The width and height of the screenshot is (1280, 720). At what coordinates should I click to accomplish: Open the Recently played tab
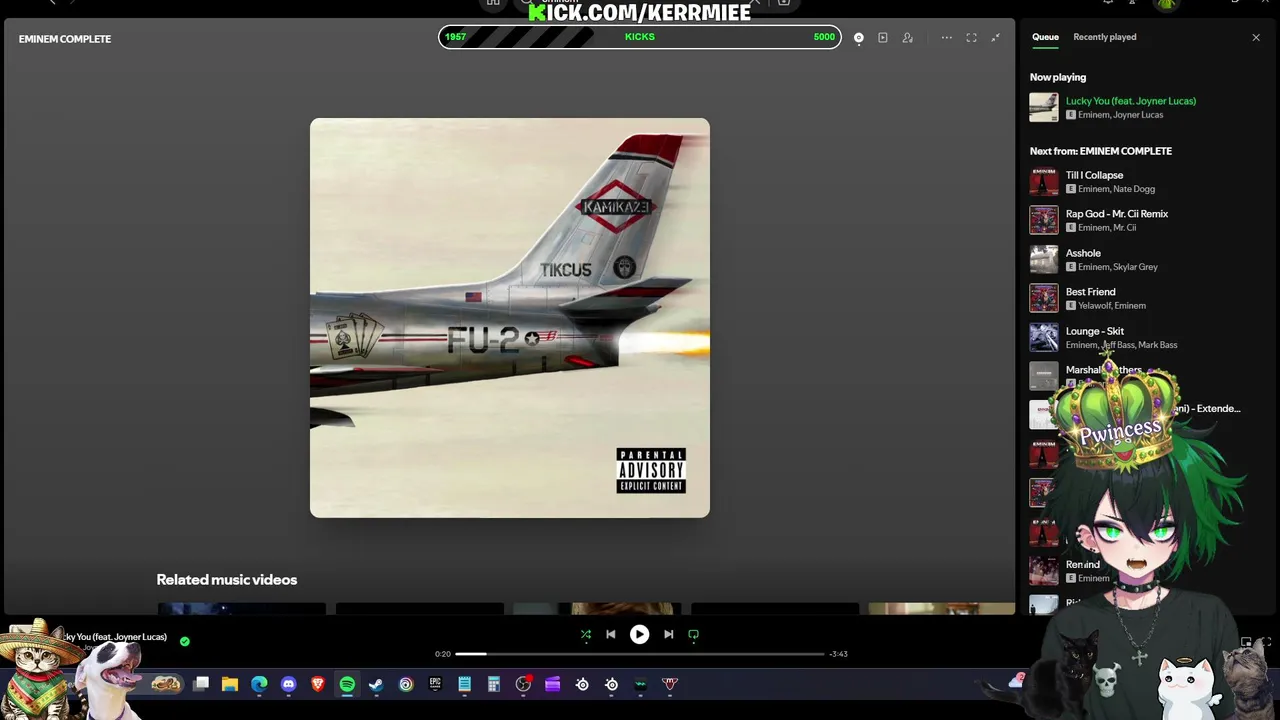point(1104,37)
